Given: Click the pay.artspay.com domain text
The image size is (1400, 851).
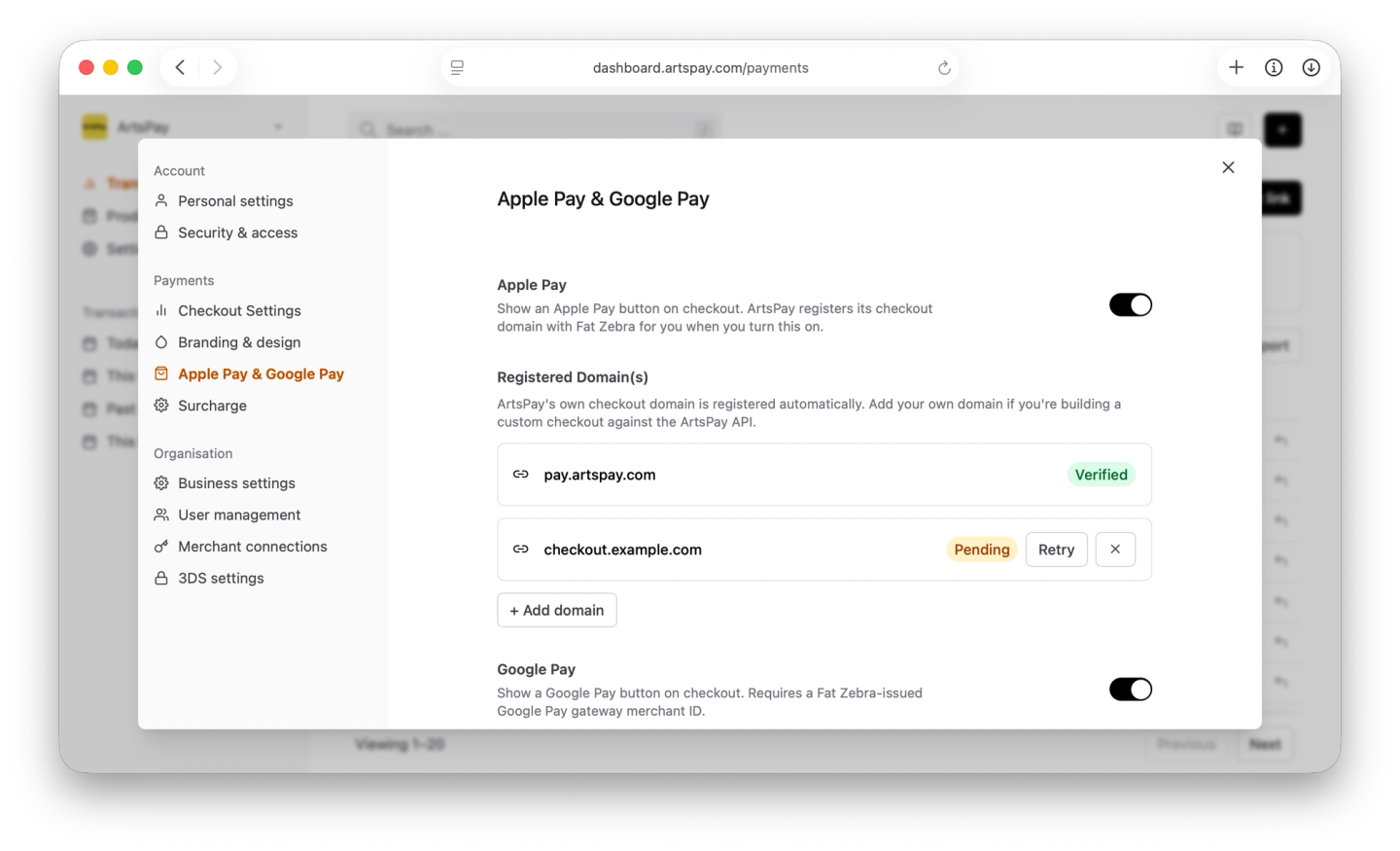Looking at the screenshot, I should [x=600, y=475].
